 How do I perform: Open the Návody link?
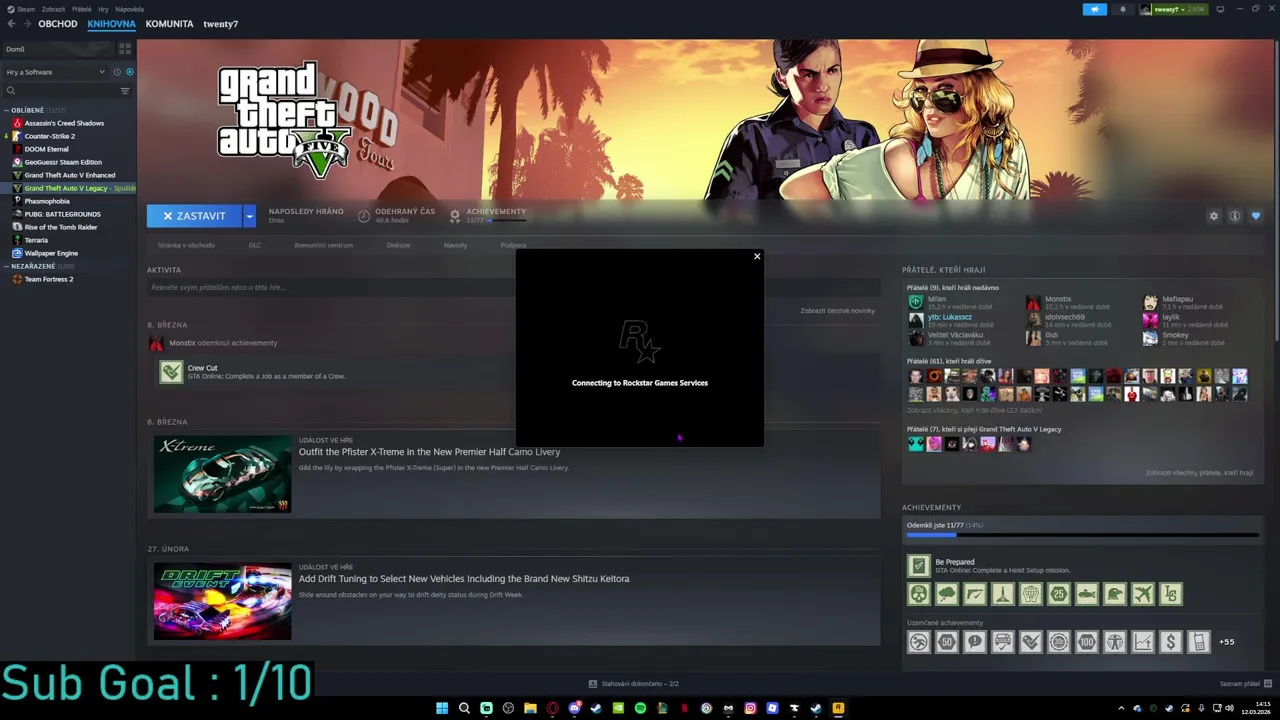tap(455, 245)
